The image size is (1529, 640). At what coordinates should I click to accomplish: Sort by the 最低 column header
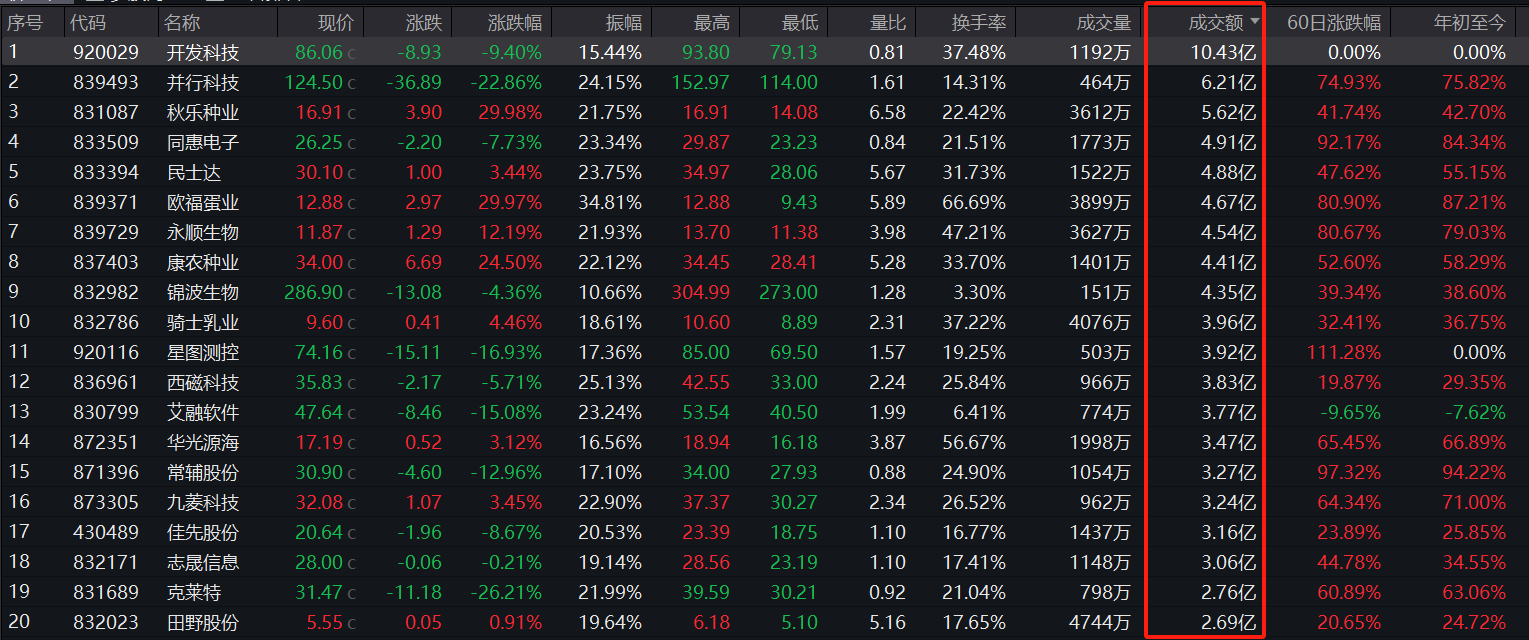pos(799,22)
